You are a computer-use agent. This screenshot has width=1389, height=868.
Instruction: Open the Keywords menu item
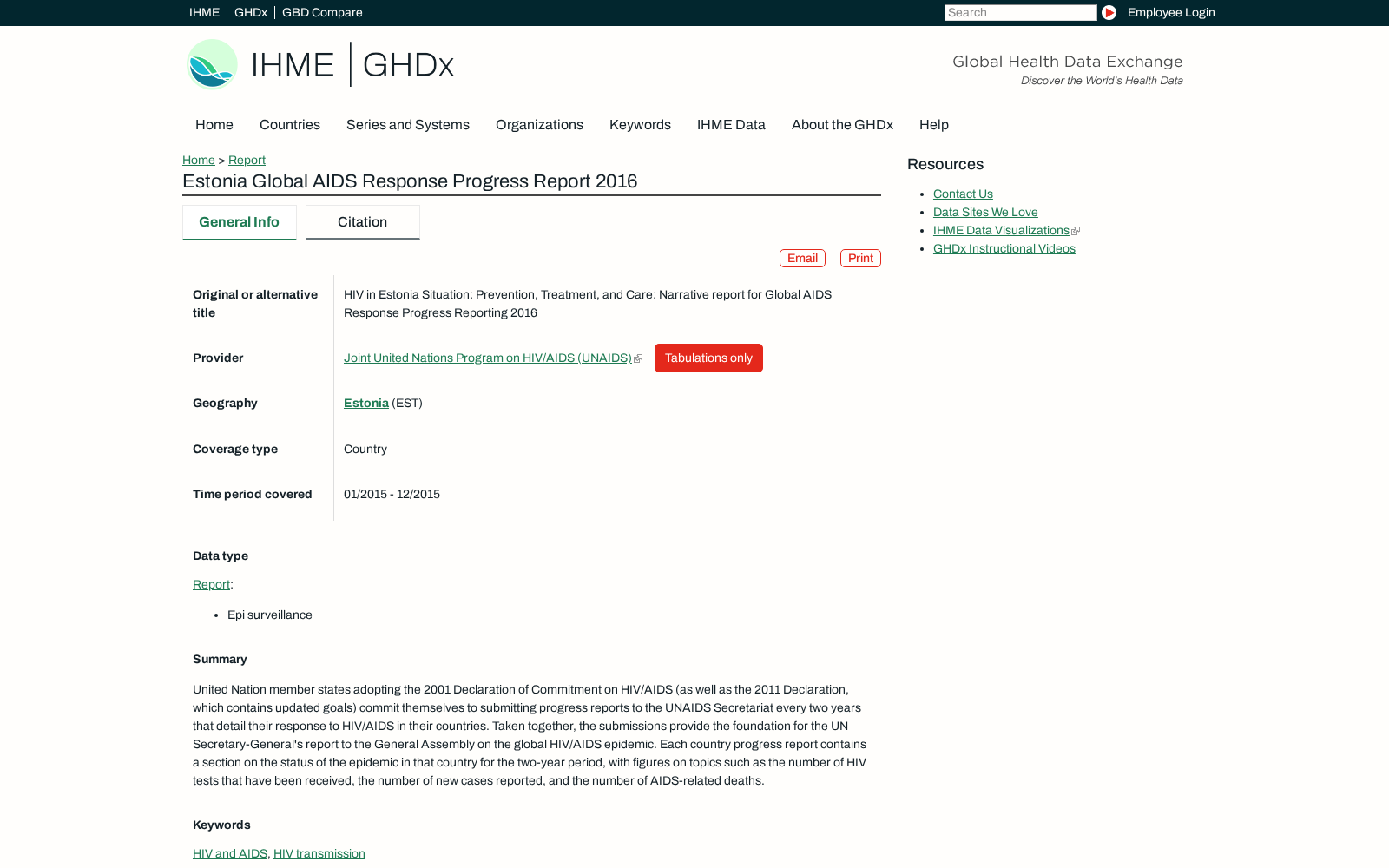click(x=640, y=125)
